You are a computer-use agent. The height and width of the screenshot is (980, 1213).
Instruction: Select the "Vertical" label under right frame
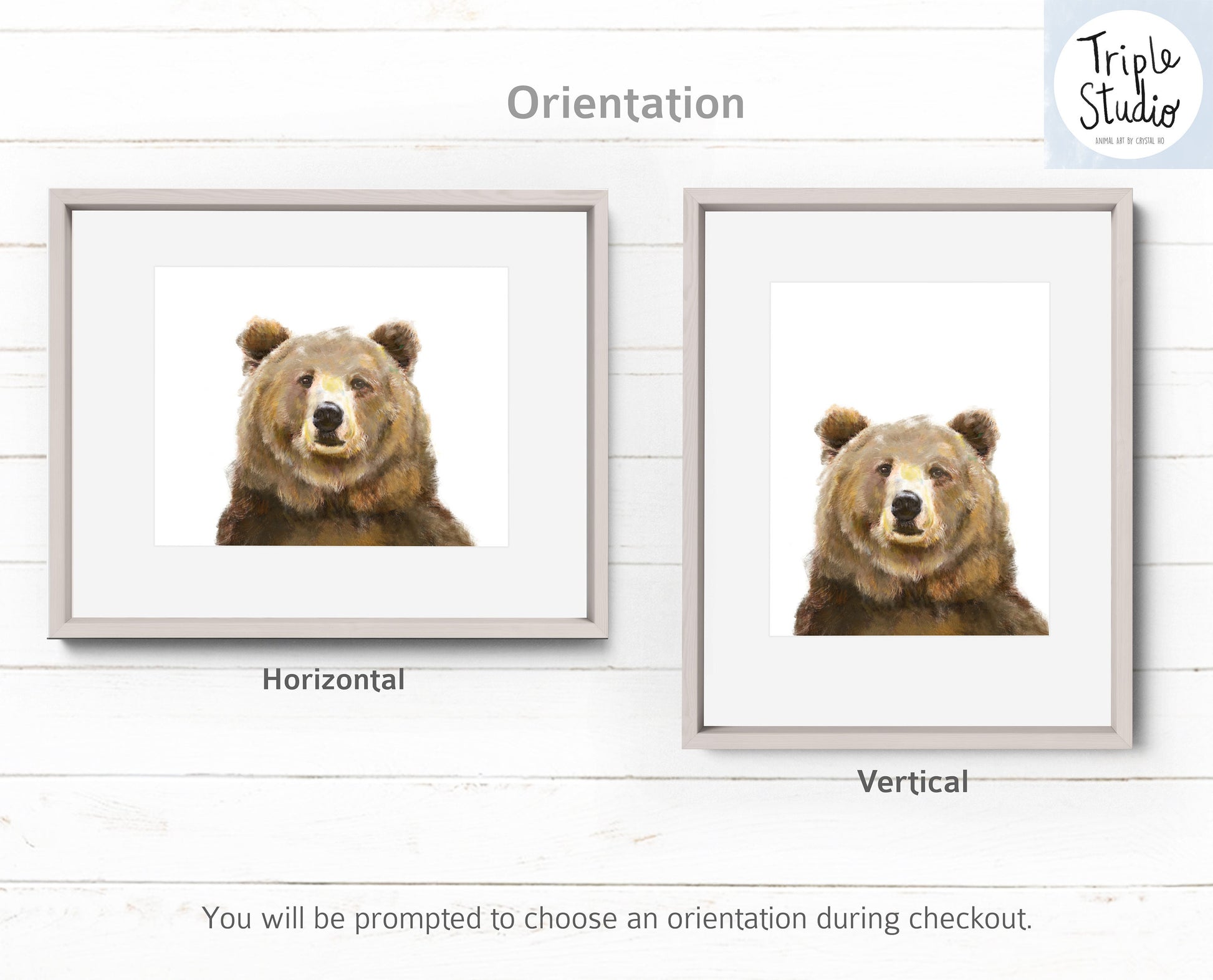click(x=913, y=782)
